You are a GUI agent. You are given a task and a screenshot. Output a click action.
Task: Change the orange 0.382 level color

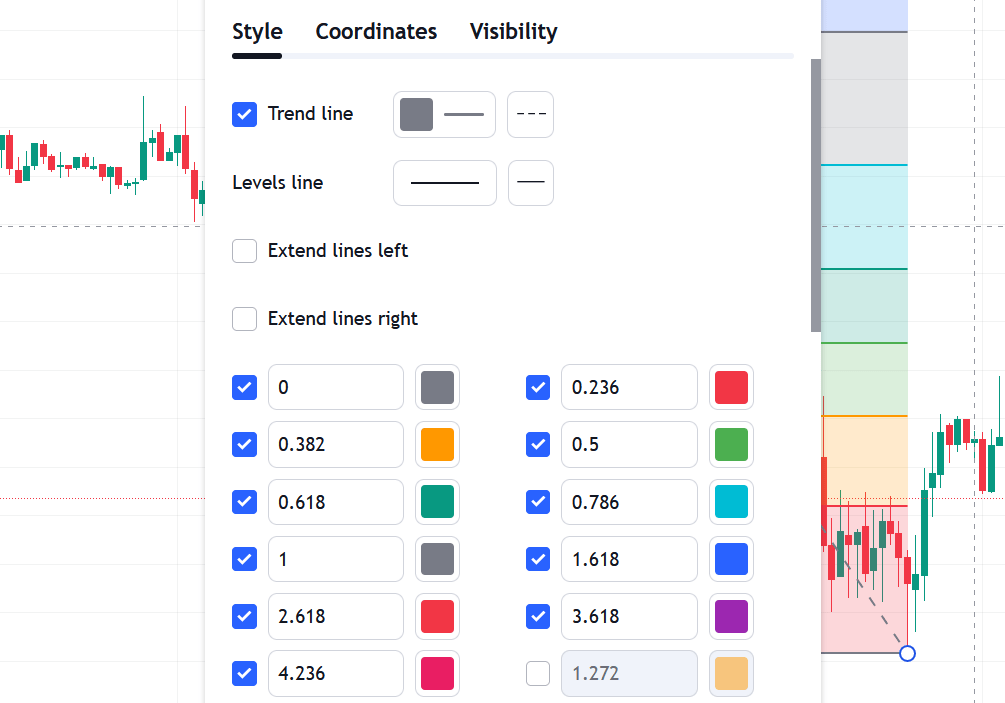[x=437, y=444]
